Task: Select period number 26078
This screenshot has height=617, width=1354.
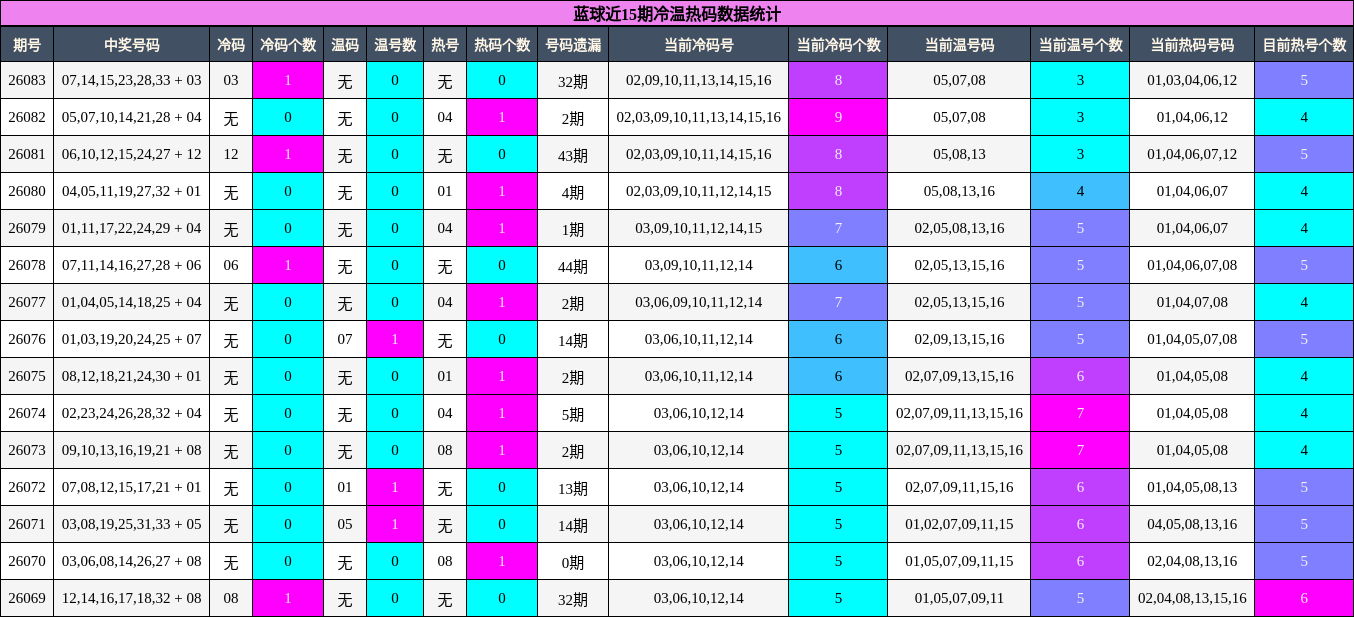Action: click(x=27, y=265)
